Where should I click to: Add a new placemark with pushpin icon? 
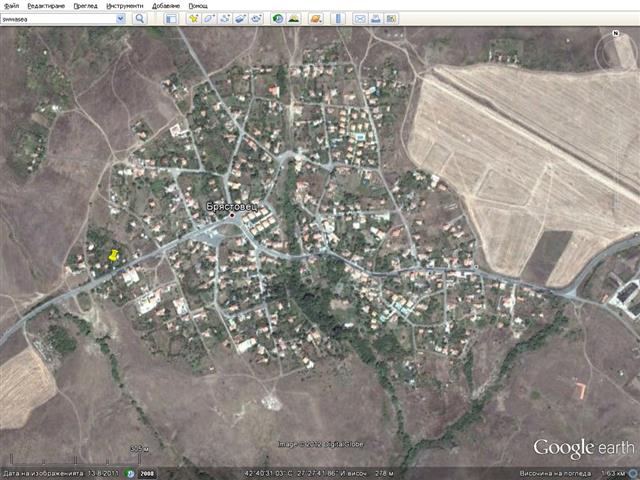192,18
